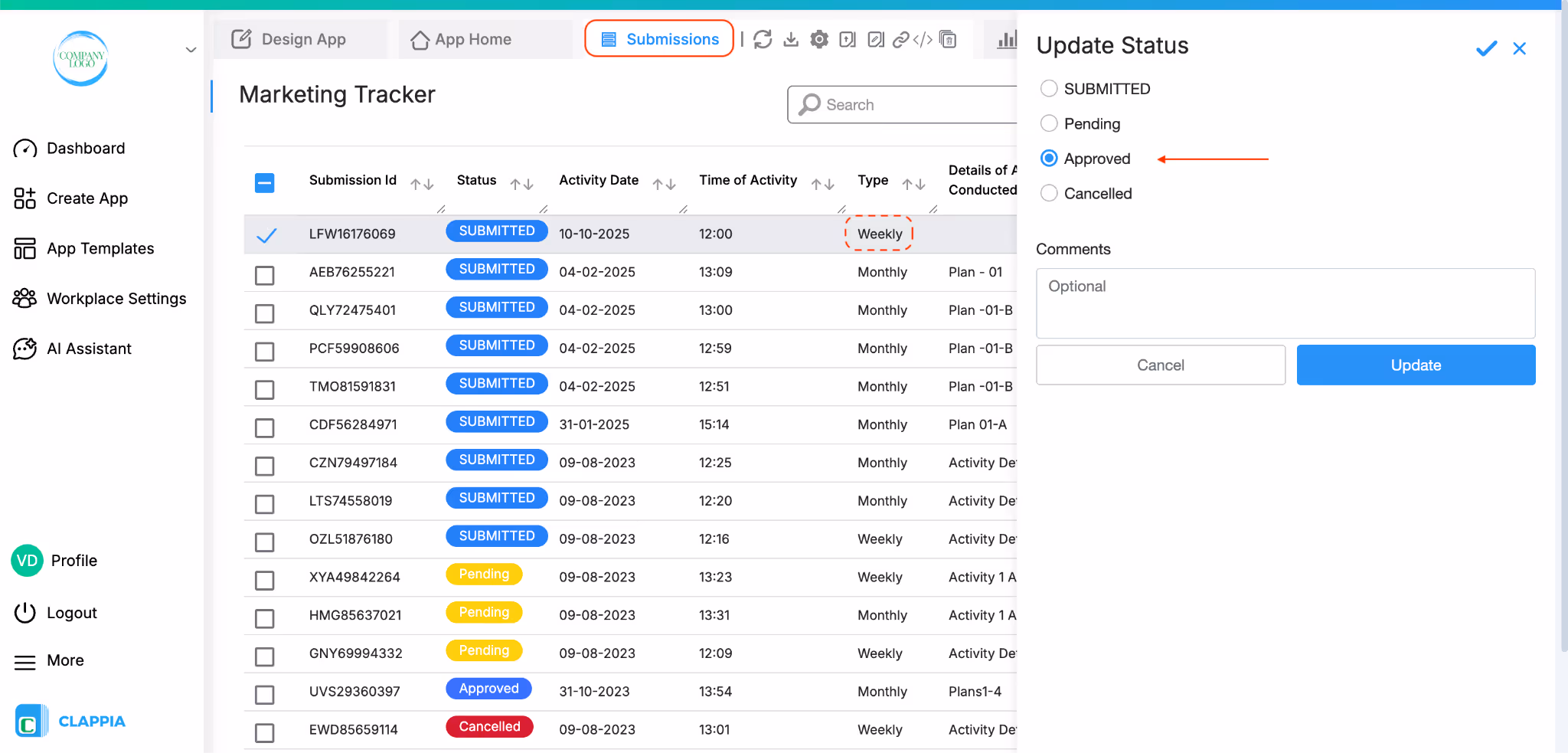Select the Cancelled radio option
The width and height of the screenshot is (1568, 753).
tap(1049, 193)
